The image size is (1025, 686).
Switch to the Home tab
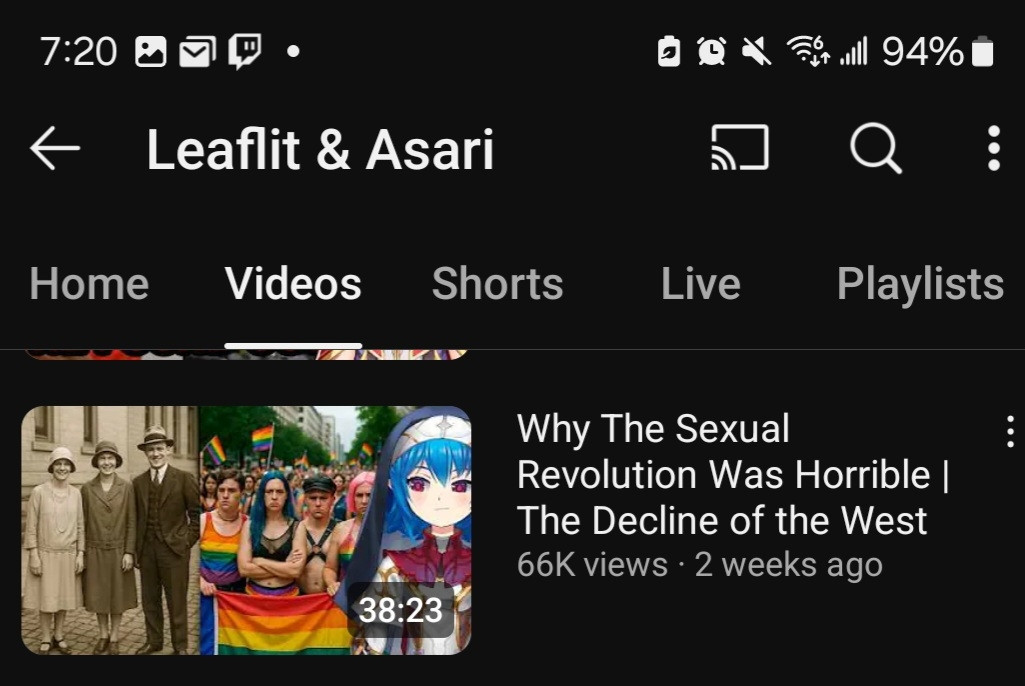89,284
